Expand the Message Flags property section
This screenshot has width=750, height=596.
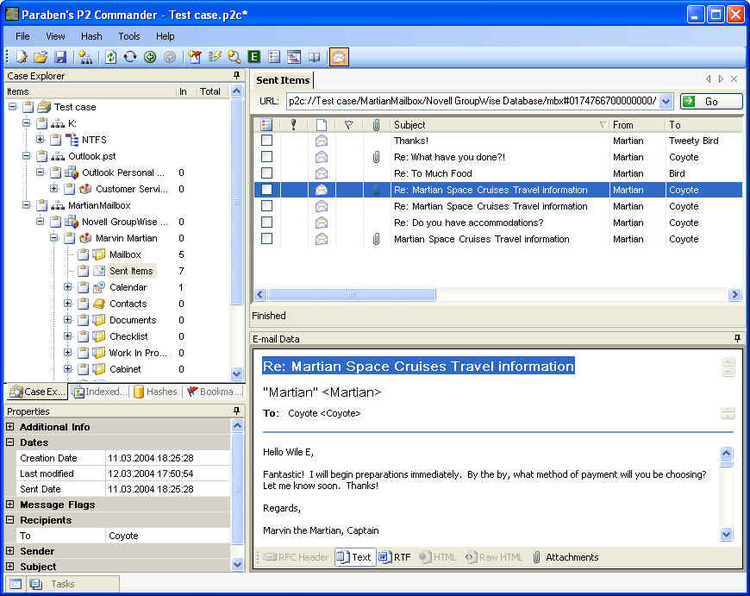point(10,504)
